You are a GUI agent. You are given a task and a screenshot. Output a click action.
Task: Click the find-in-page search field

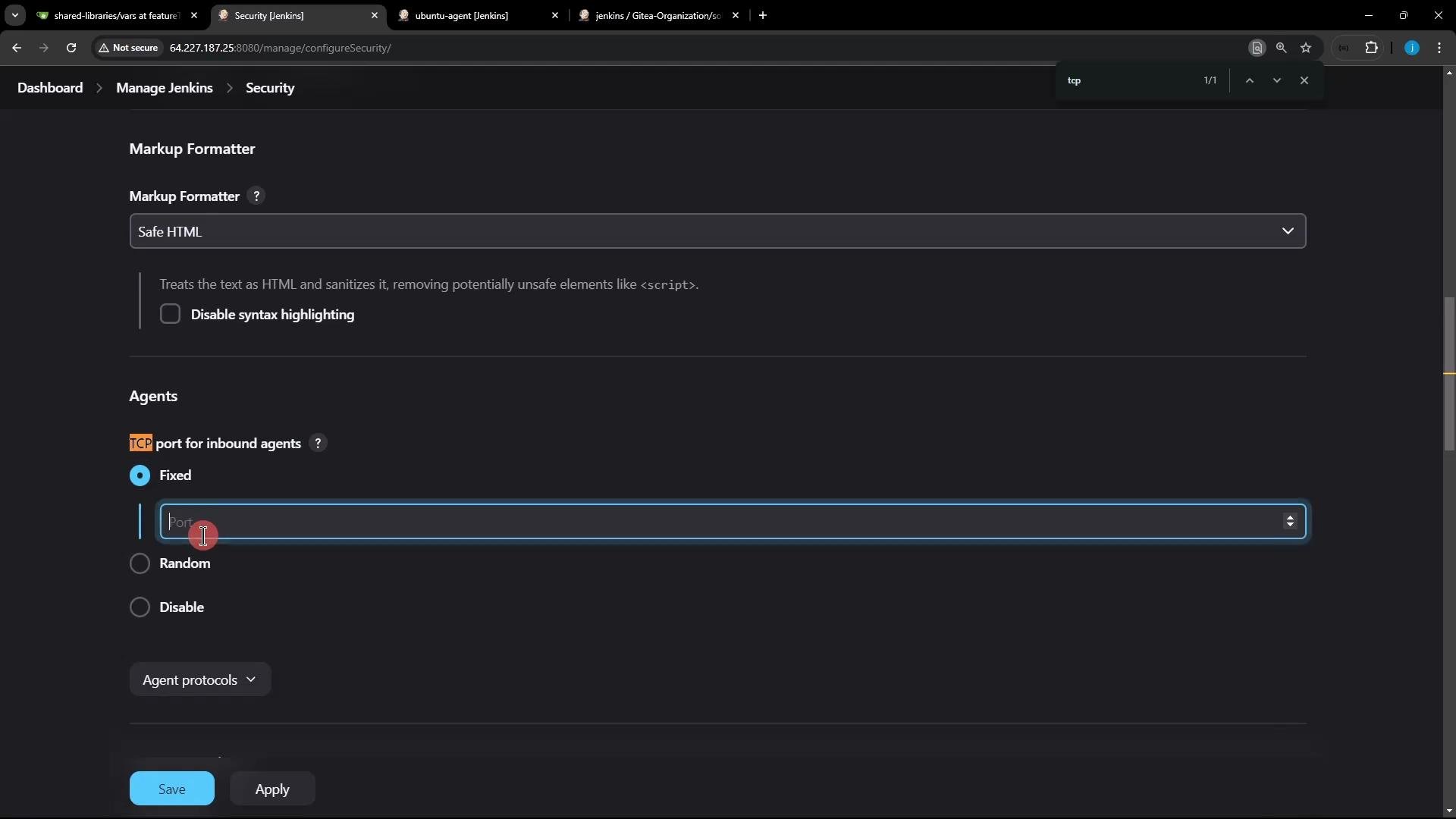pos(1130,80)
